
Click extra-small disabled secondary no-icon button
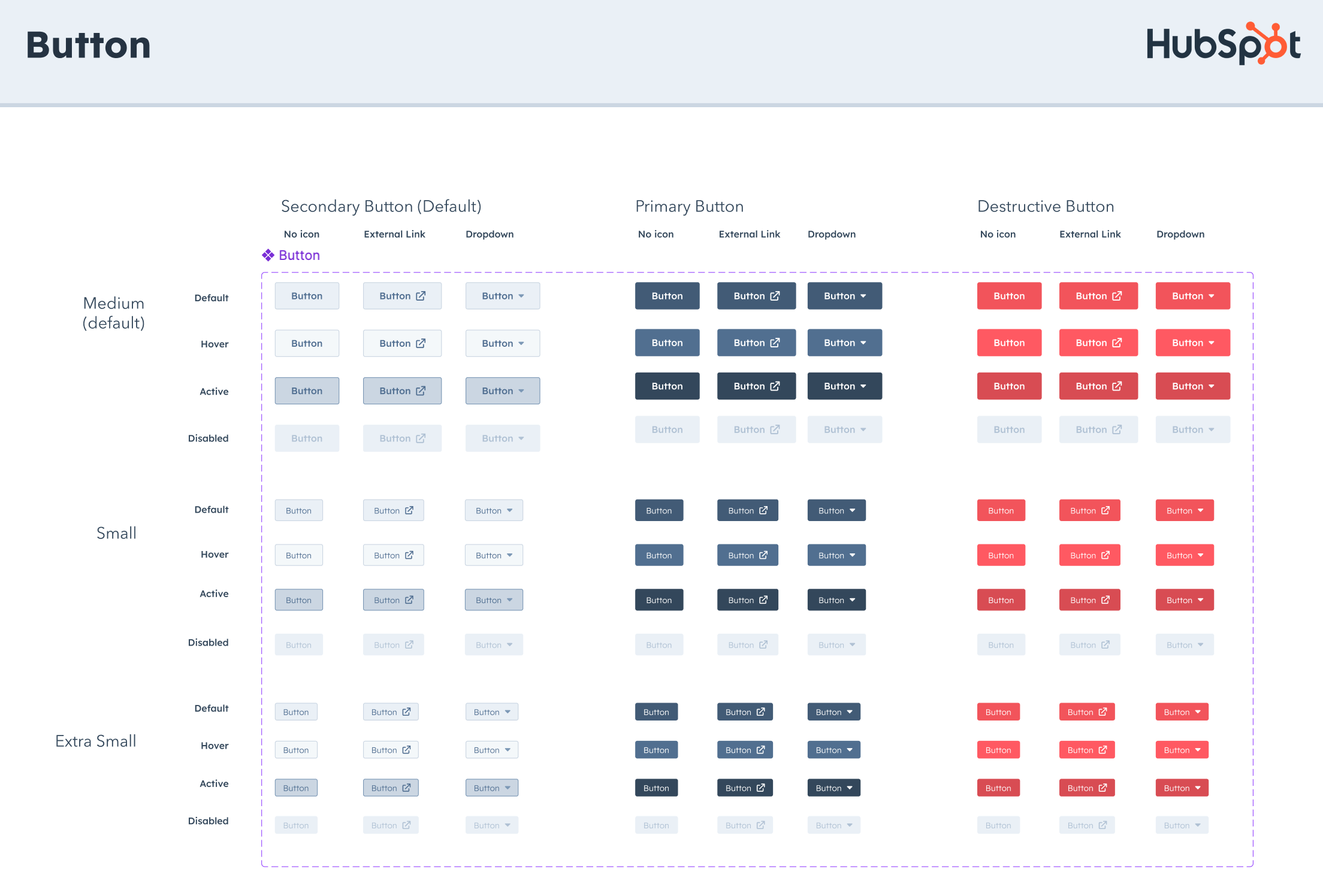coord(296,825)
